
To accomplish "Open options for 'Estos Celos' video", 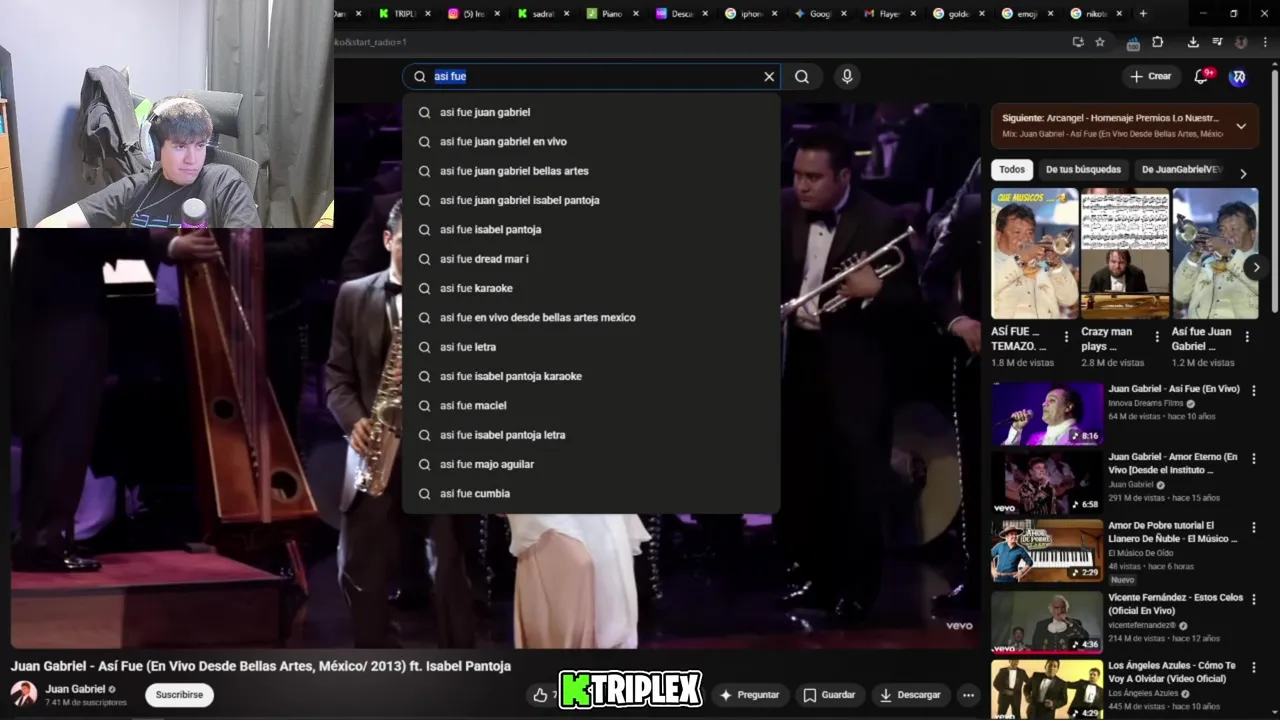I will [x=1253, y=598].
